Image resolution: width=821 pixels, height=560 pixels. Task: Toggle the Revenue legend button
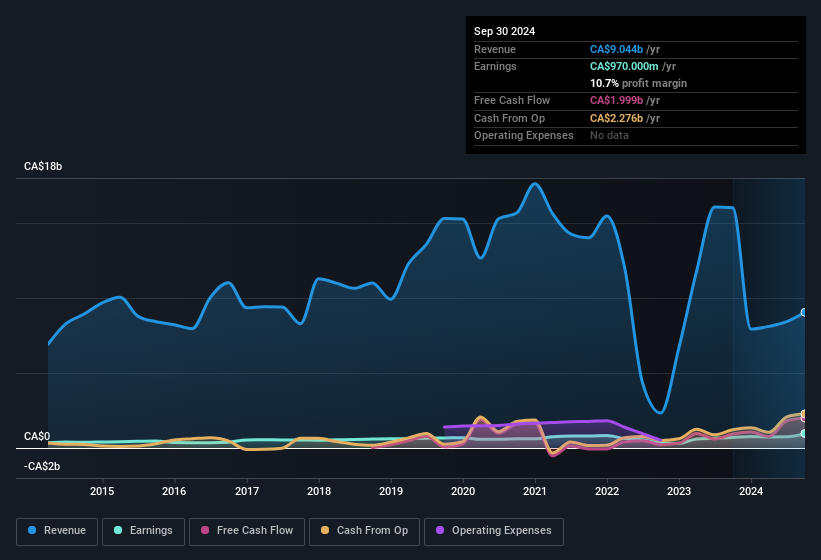[57, 530]
